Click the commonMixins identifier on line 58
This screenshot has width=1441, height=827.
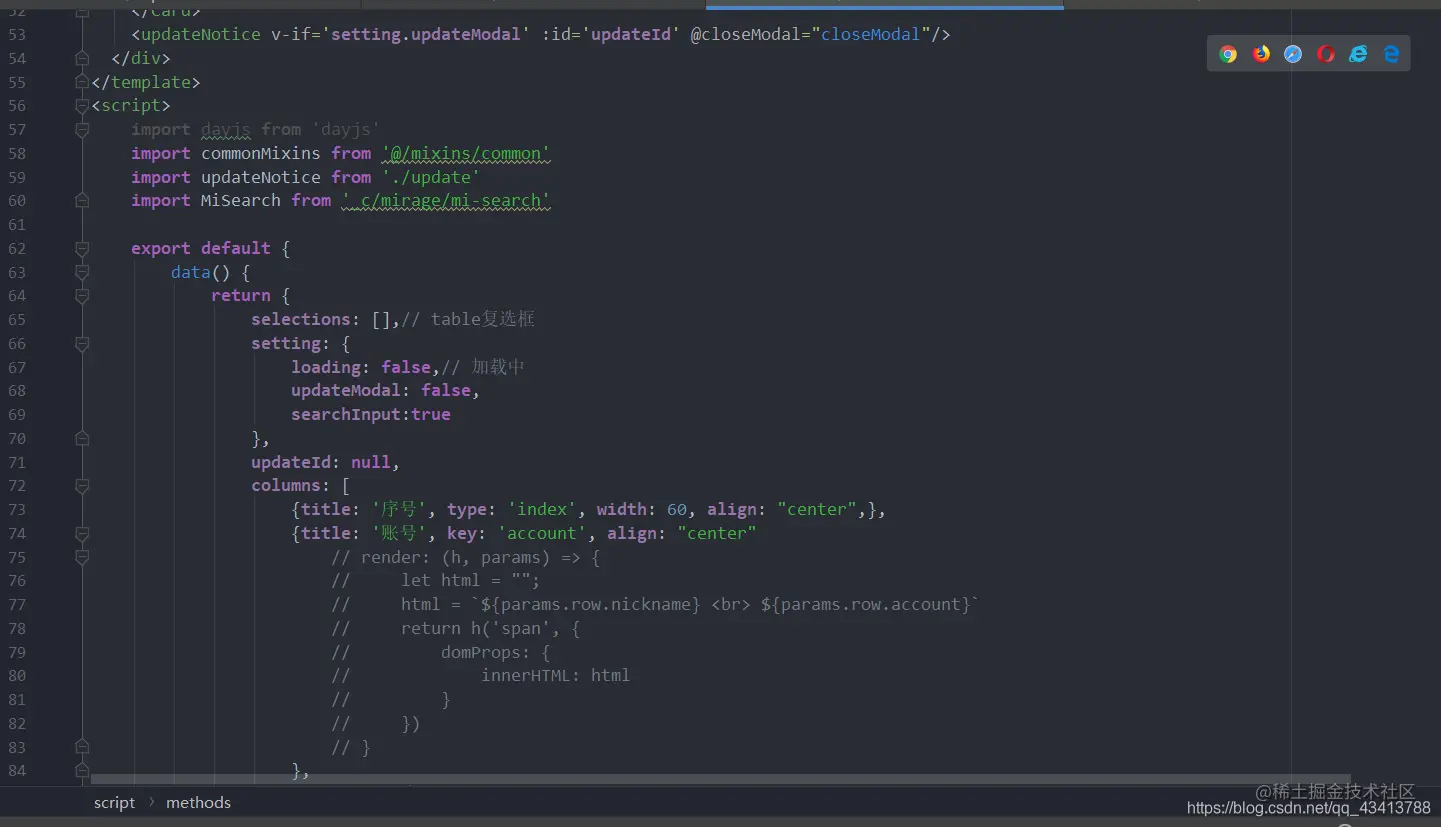point(261,153)
